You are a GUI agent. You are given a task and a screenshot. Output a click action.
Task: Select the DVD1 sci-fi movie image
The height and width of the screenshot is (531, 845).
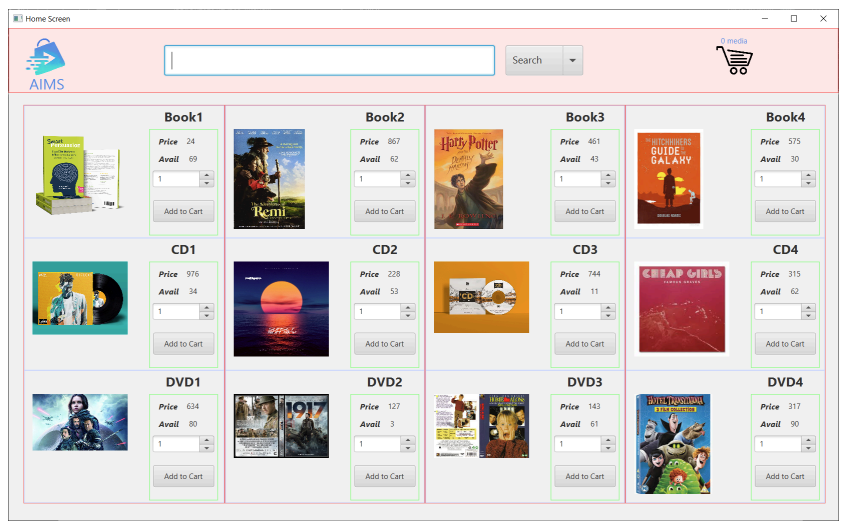point(80,422)
